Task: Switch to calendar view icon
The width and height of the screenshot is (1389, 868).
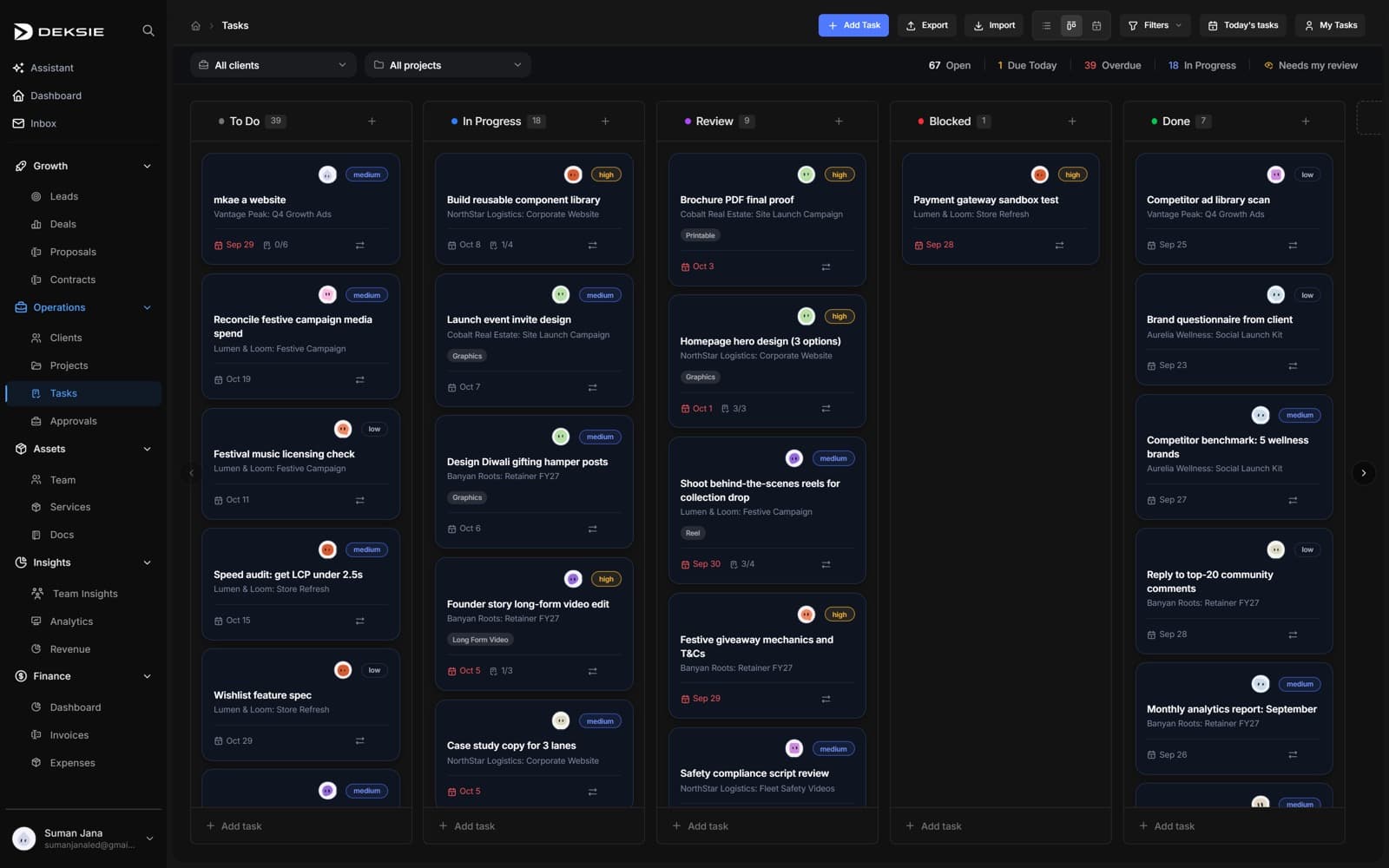Action: [1096, 25]
